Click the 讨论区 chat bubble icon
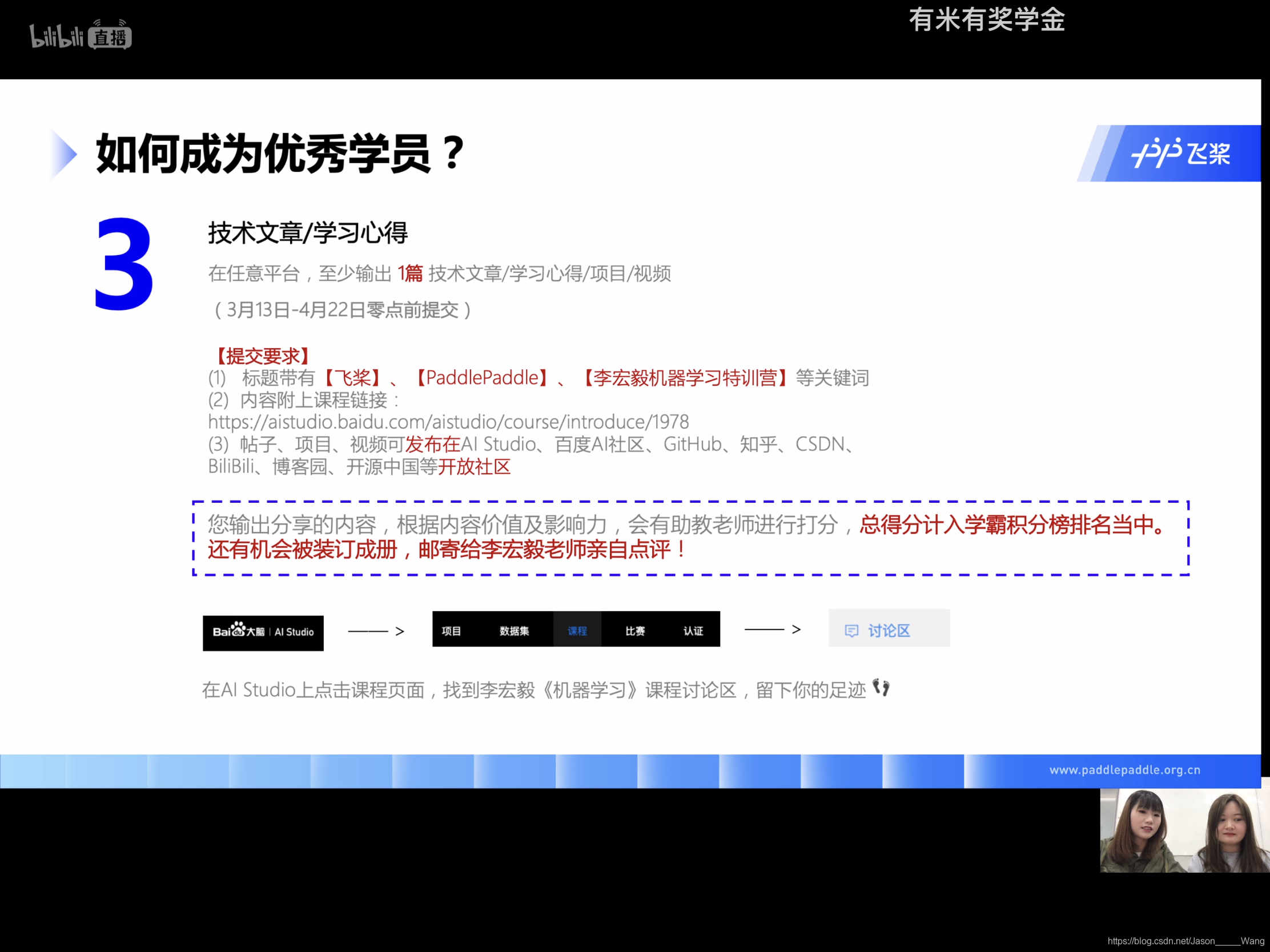The width and height of the screenshot is (1270, 952). click(x=851, y=631)
